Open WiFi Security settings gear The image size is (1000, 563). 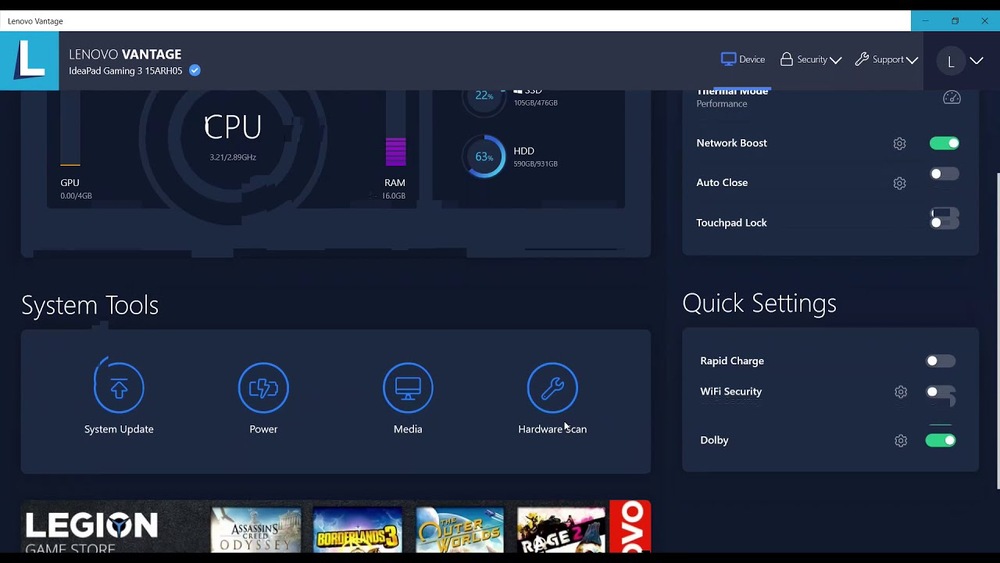pyautogui.click(x=901, y=391)
